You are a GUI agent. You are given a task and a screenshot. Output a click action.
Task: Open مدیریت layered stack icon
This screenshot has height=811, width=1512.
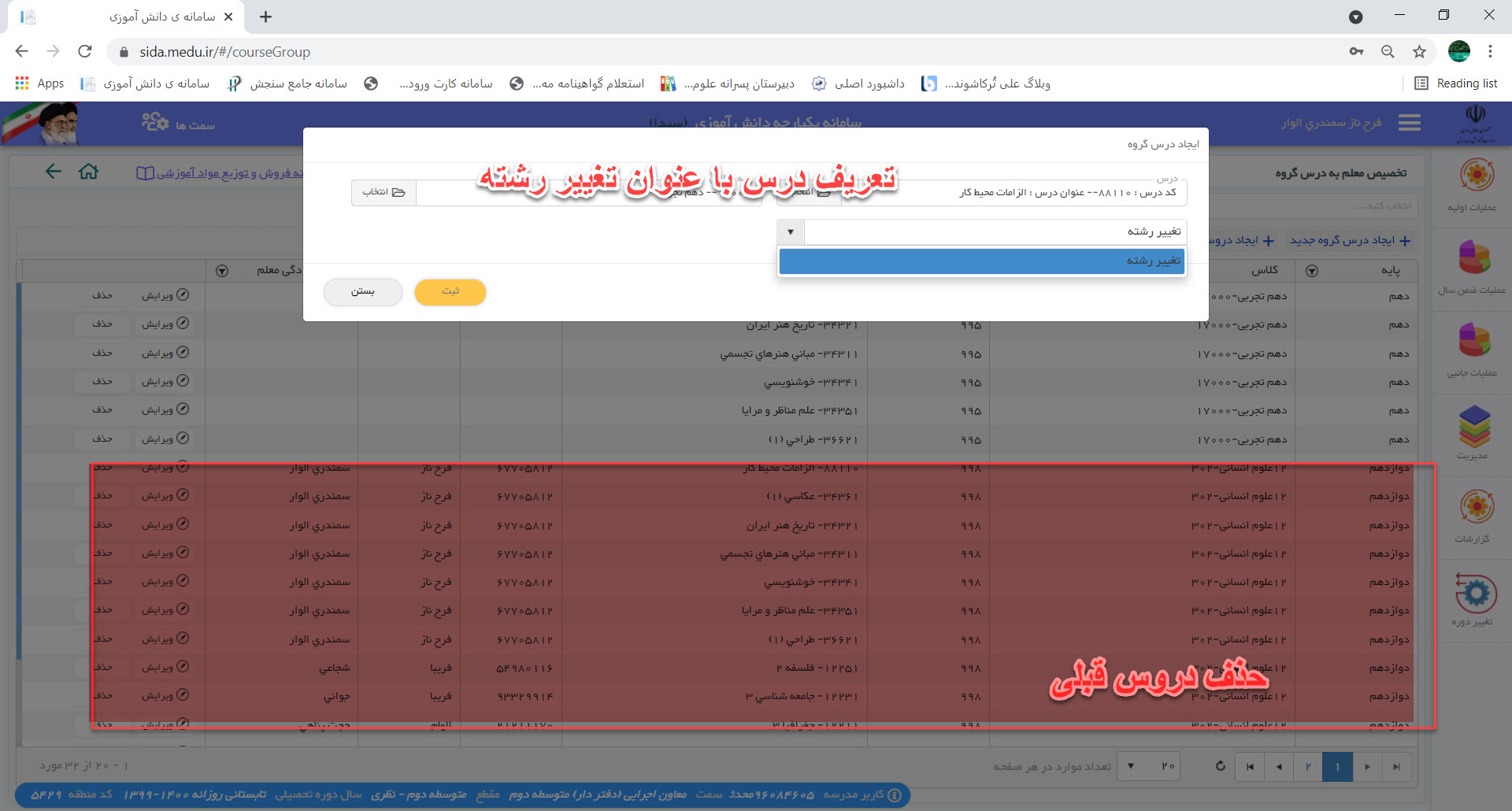click(1474, 426)
